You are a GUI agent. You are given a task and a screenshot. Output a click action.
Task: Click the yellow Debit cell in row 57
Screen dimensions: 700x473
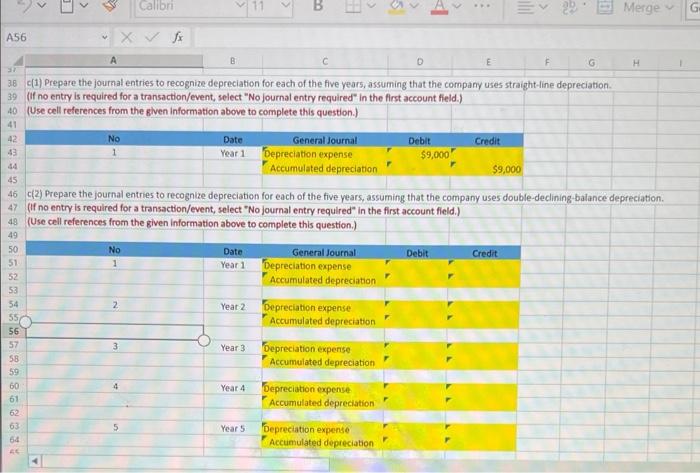point(417,349)
